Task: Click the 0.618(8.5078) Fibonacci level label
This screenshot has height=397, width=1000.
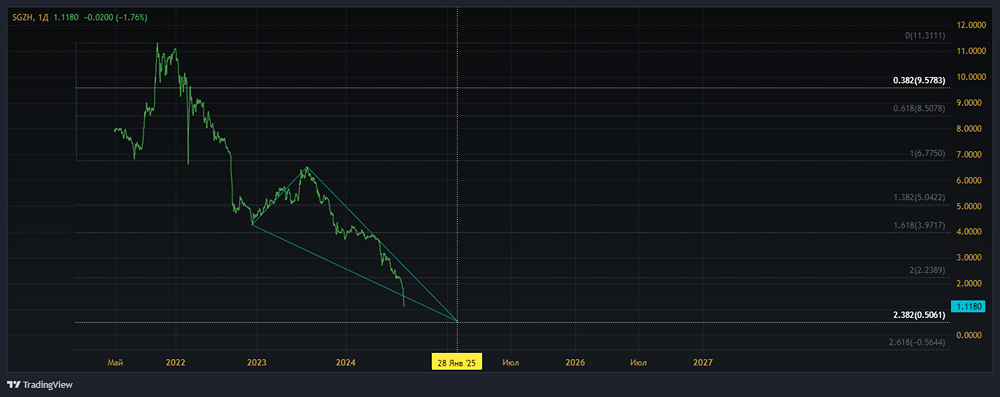Action: (919, 108)
